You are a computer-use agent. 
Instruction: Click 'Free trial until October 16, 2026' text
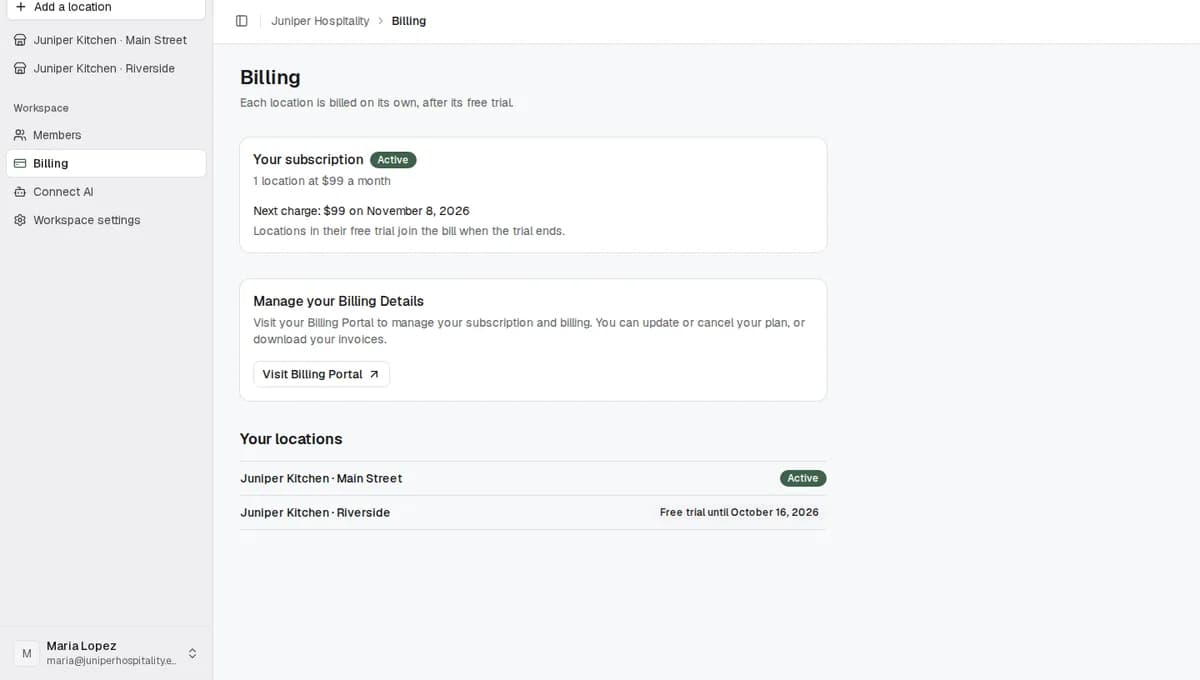(739, 512)
